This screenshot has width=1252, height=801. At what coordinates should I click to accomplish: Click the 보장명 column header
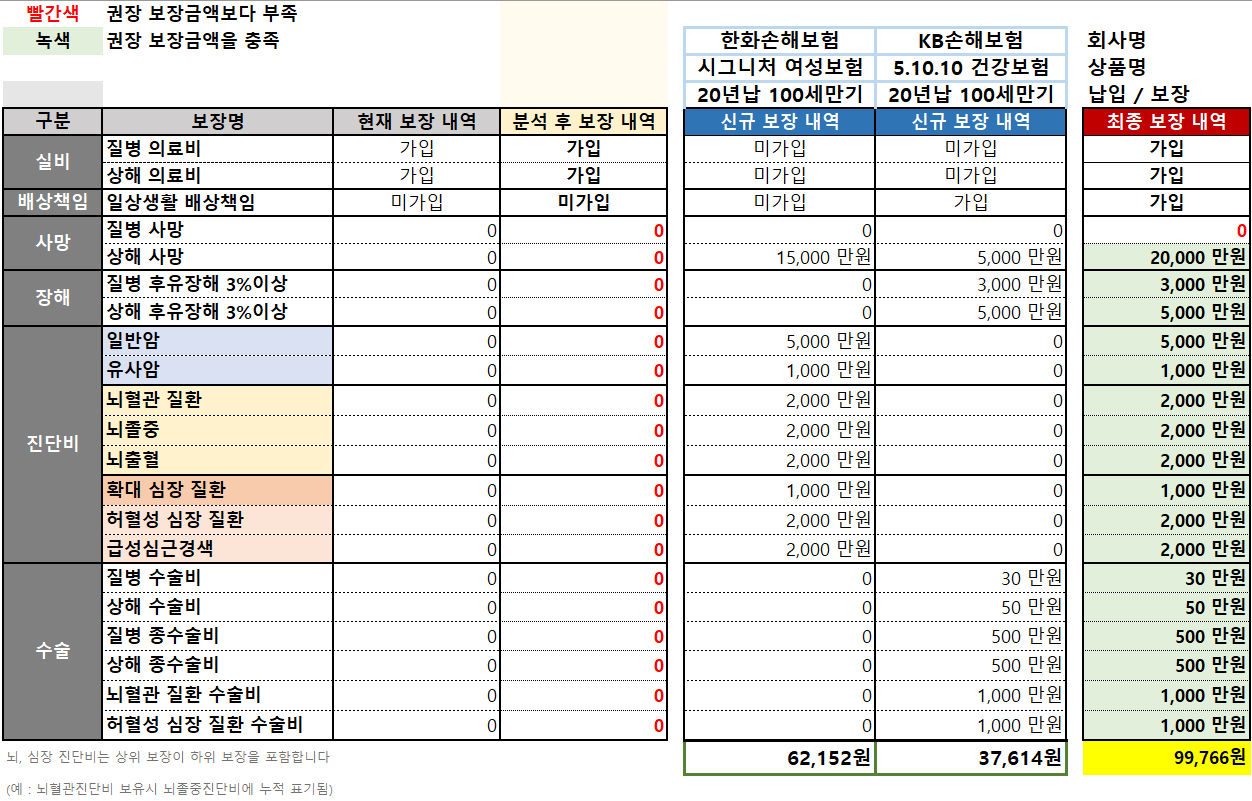pos(217,121)
